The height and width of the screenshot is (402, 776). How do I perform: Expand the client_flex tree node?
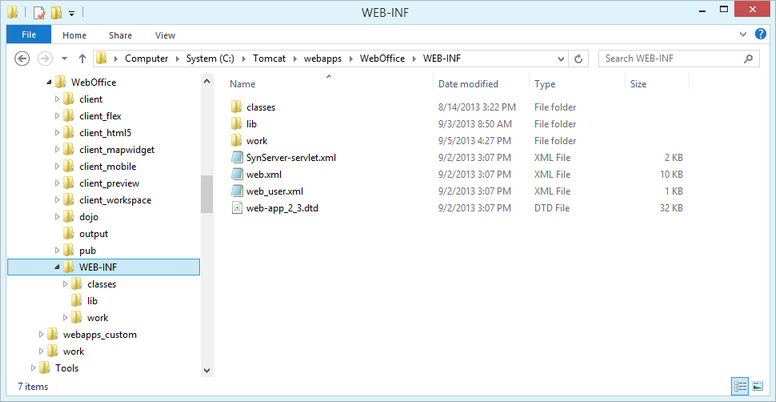pyautogui.click(x=57, y=116)
